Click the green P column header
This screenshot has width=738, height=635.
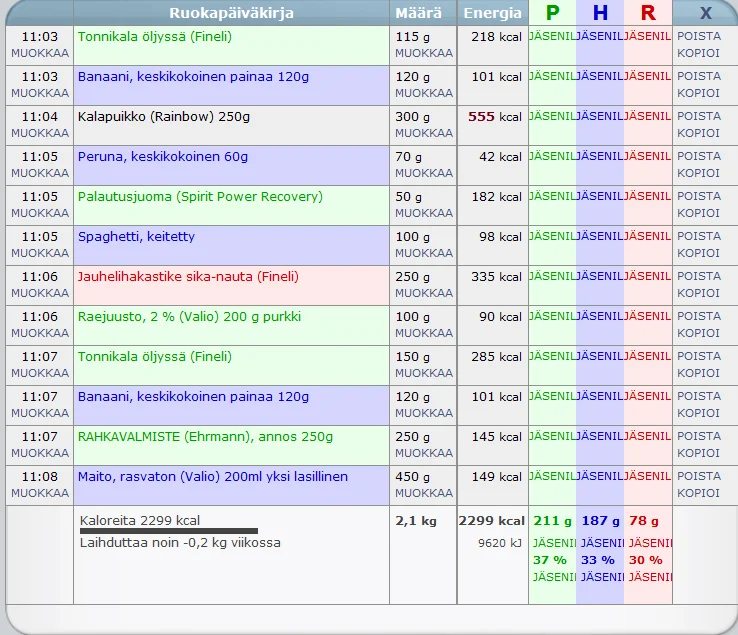click(552, 13)
